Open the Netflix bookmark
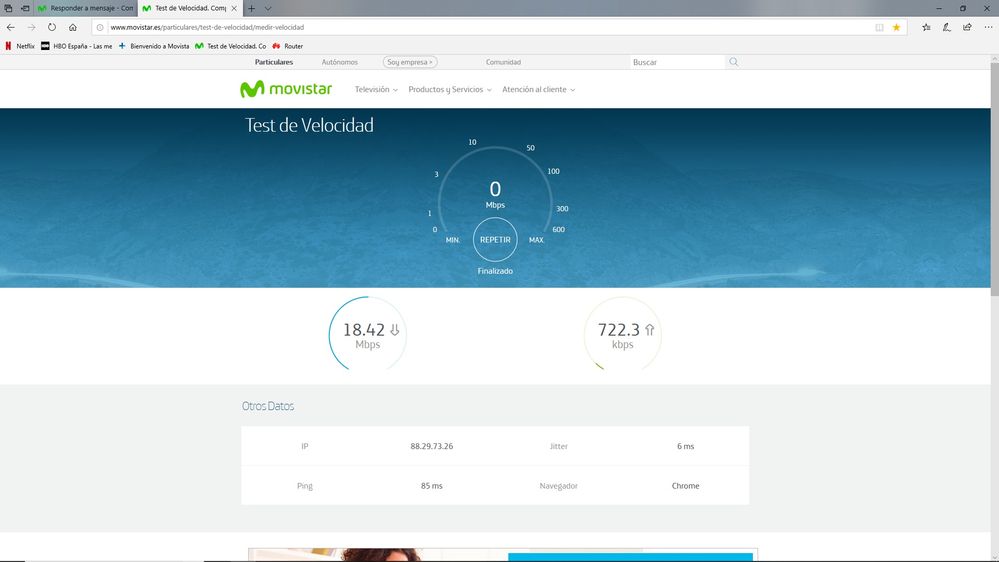Screen dimensions: 999x562 (21, 46)
